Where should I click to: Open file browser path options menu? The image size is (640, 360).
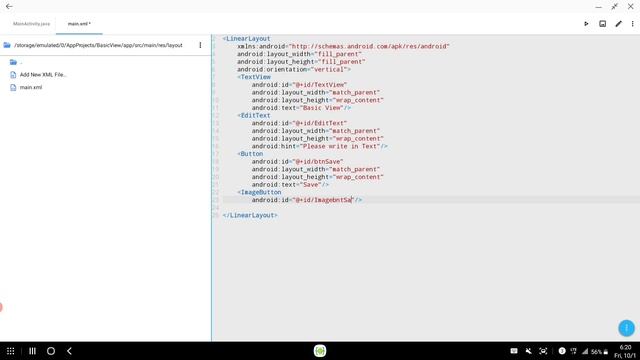pyautogui.click(x=200, y=45)
